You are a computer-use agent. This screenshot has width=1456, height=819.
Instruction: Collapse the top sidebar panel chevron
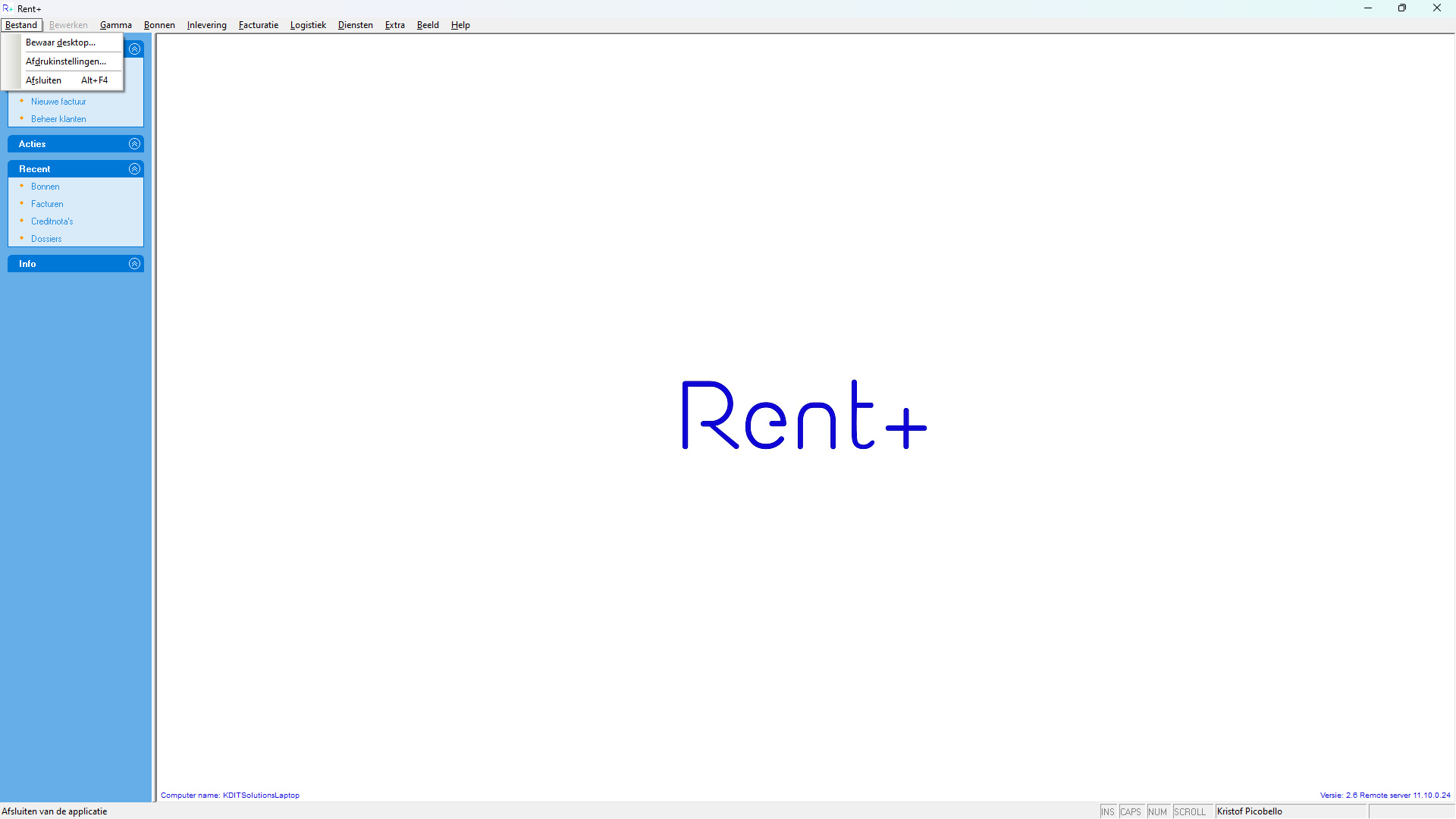pyautogui.click(x=134, y=49)
